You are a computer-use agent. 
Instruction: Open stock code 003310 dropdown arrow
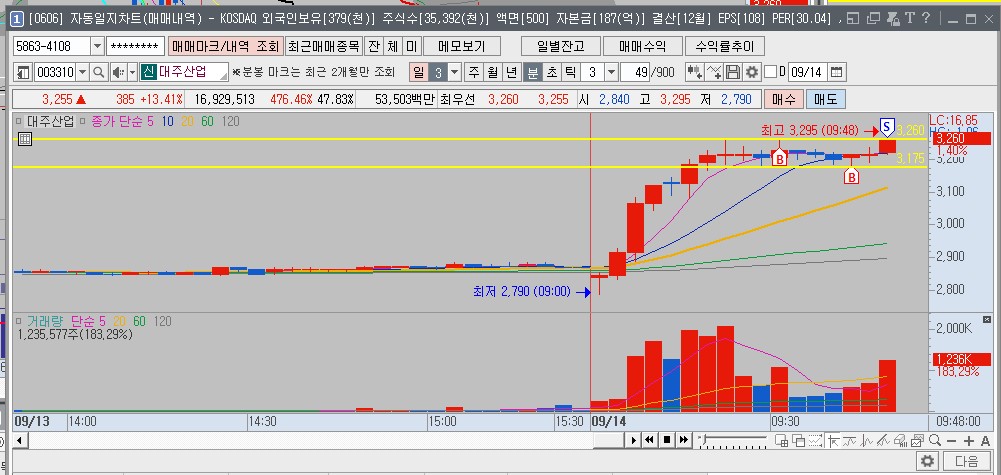click(82, 72)
